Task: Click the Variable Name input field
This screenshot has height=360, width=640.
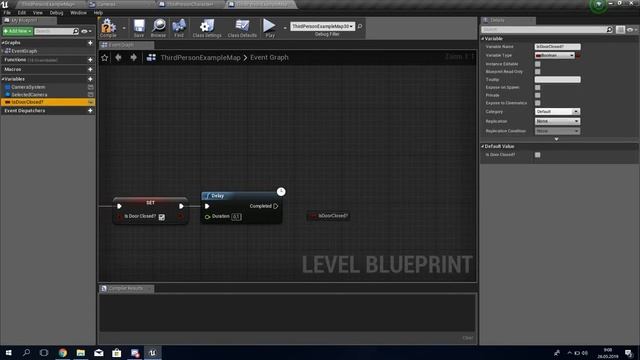Action: [x=558, y=47]
